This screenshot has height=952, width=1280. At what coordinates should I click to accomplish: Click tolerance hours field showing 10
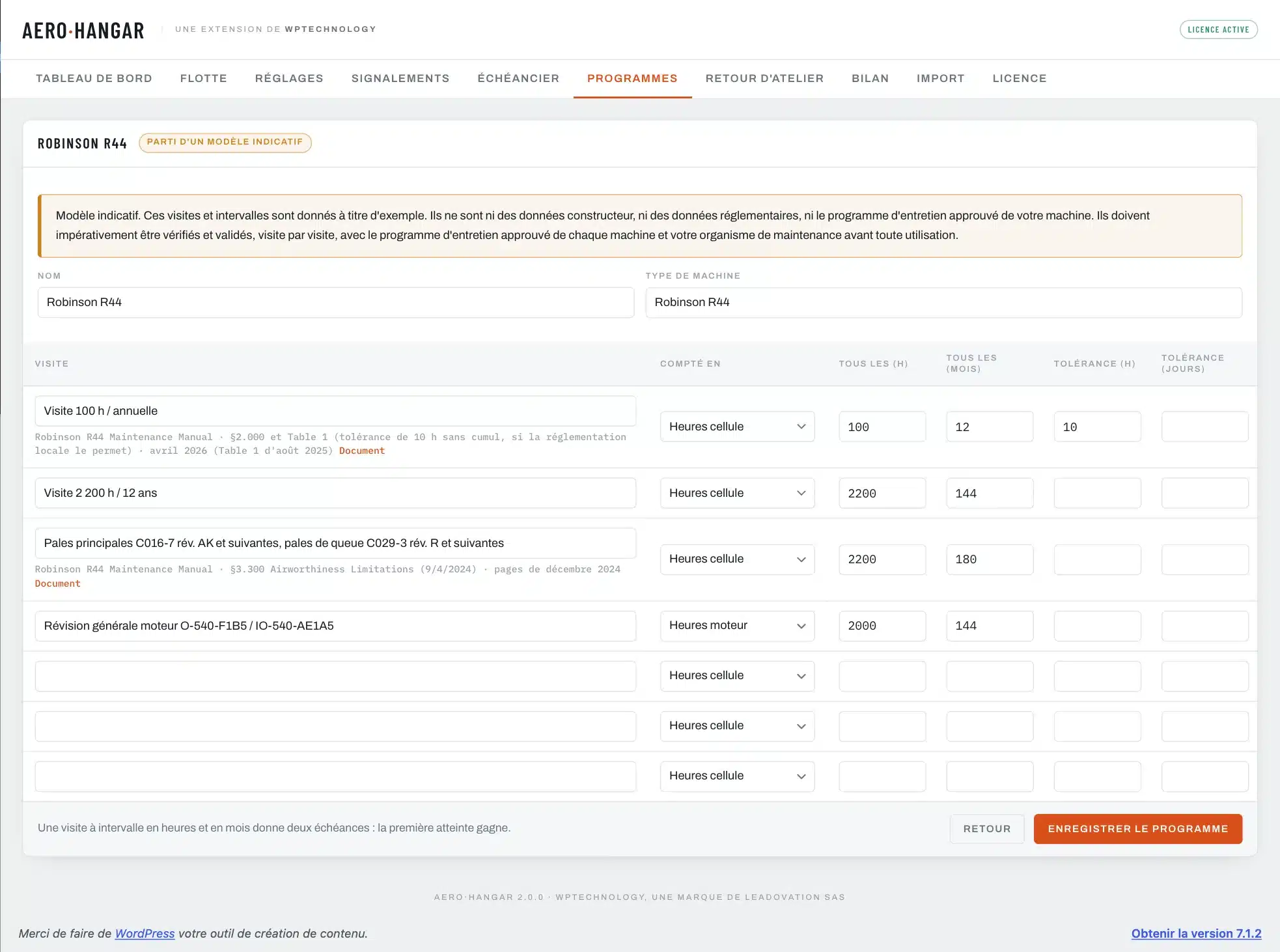click(x=1097, y=427)
